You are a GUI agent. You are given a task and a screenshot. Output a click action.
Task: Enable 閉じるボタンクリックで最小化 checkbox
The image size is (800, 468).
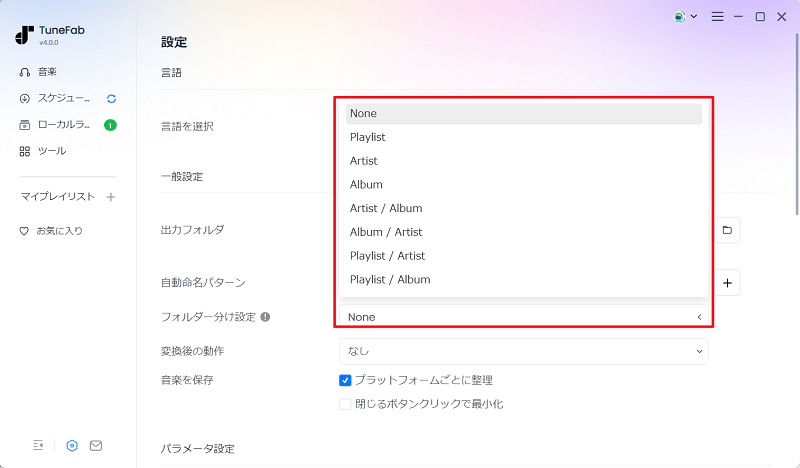pos(345,404)
